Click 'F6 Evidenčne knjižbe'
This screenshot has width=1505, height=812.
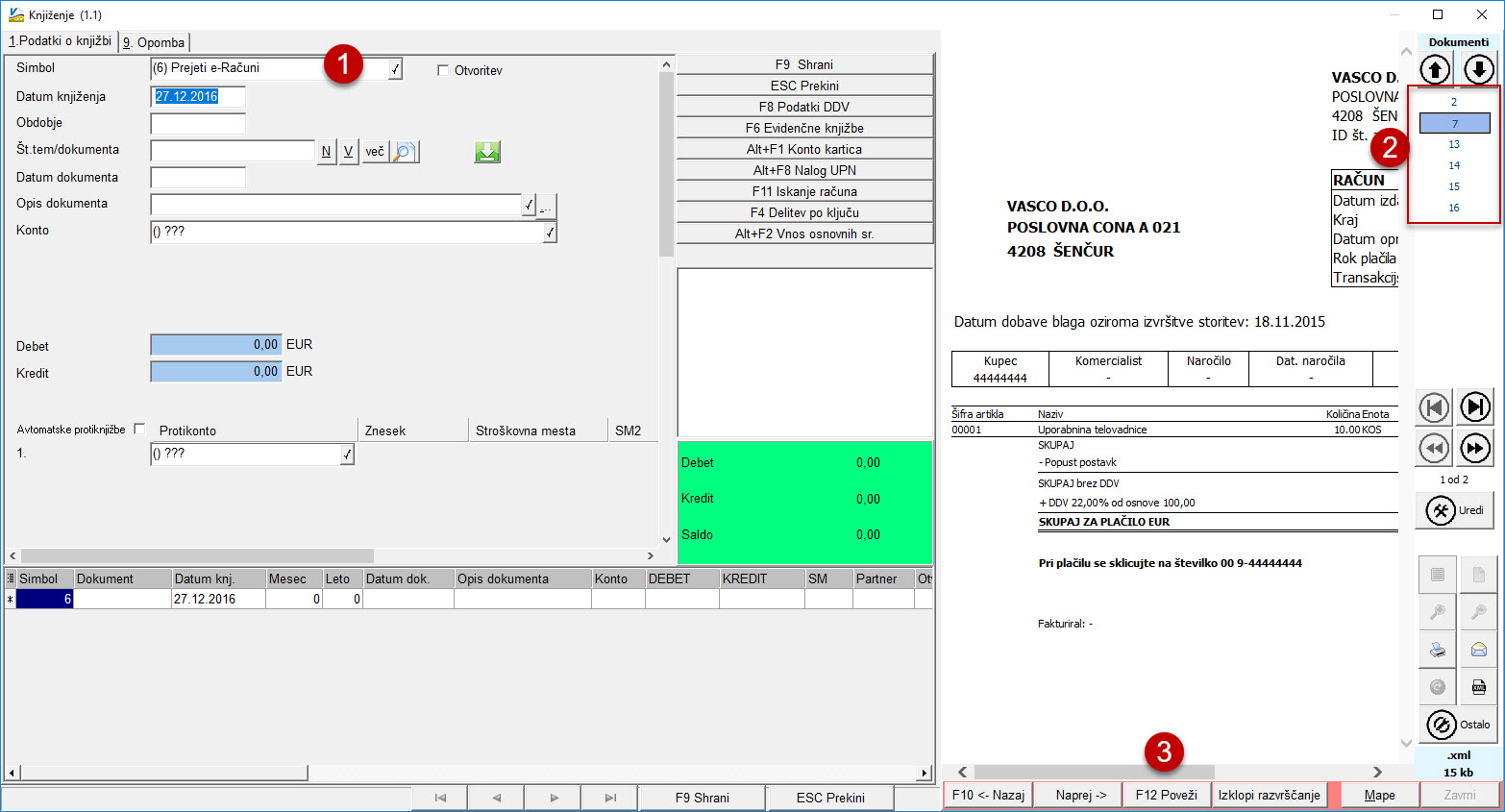(804, 128)
